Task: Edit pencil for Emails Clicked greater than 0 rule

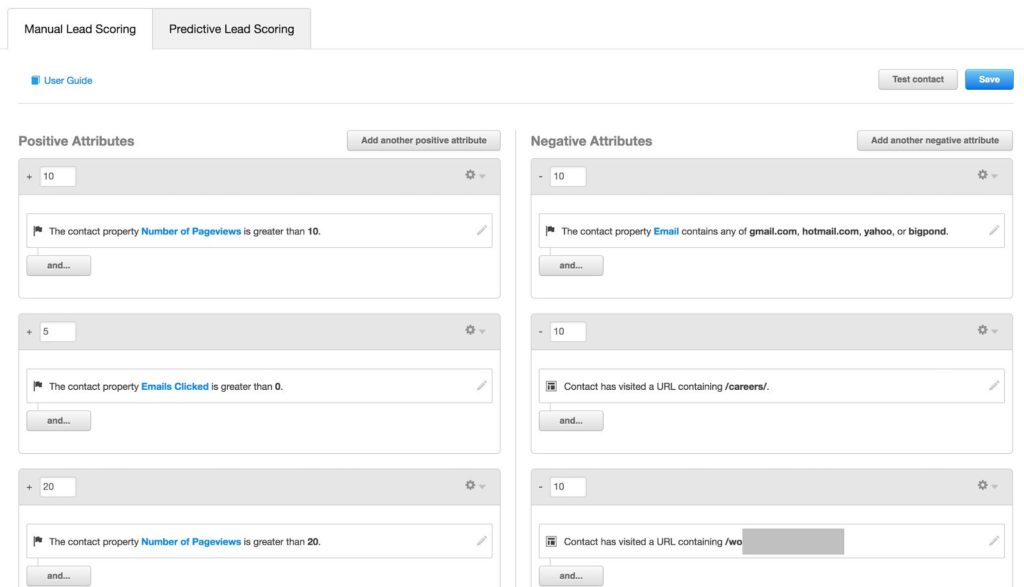Action: click(x=481, y=386)
